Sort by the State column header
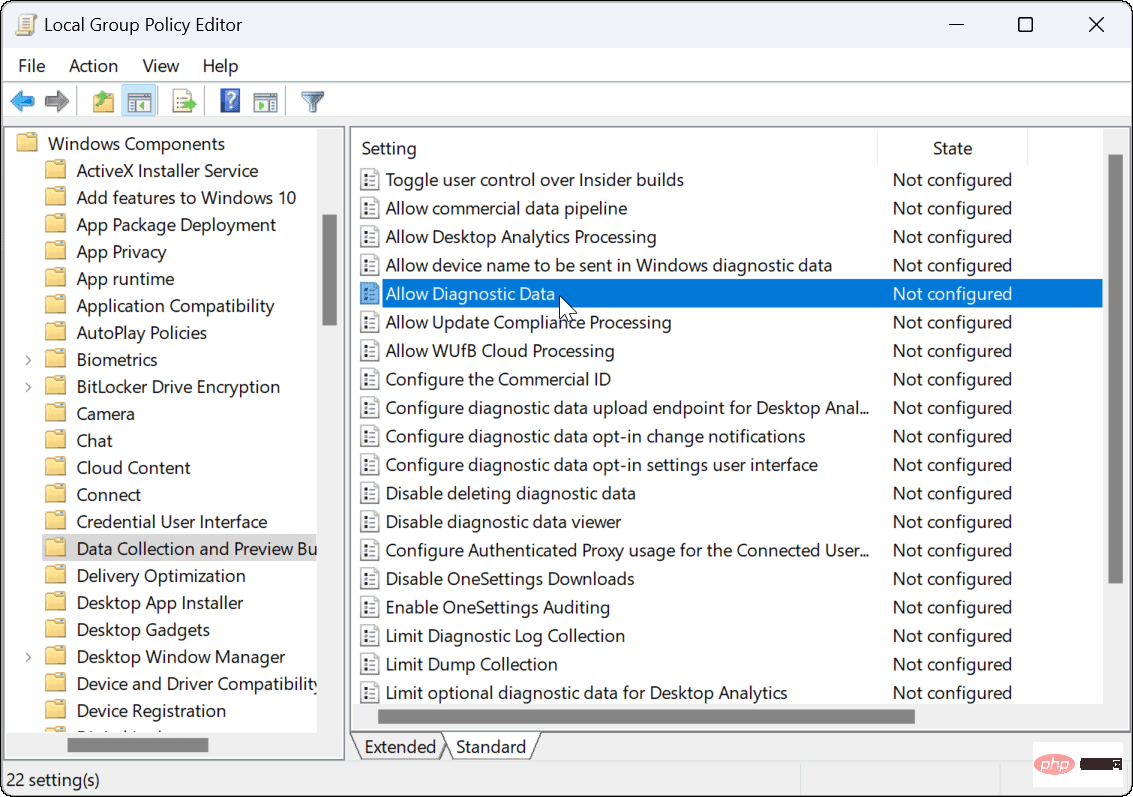This screenshot has width=1133, height=797. pyautogui.click(x=952, y=148)
